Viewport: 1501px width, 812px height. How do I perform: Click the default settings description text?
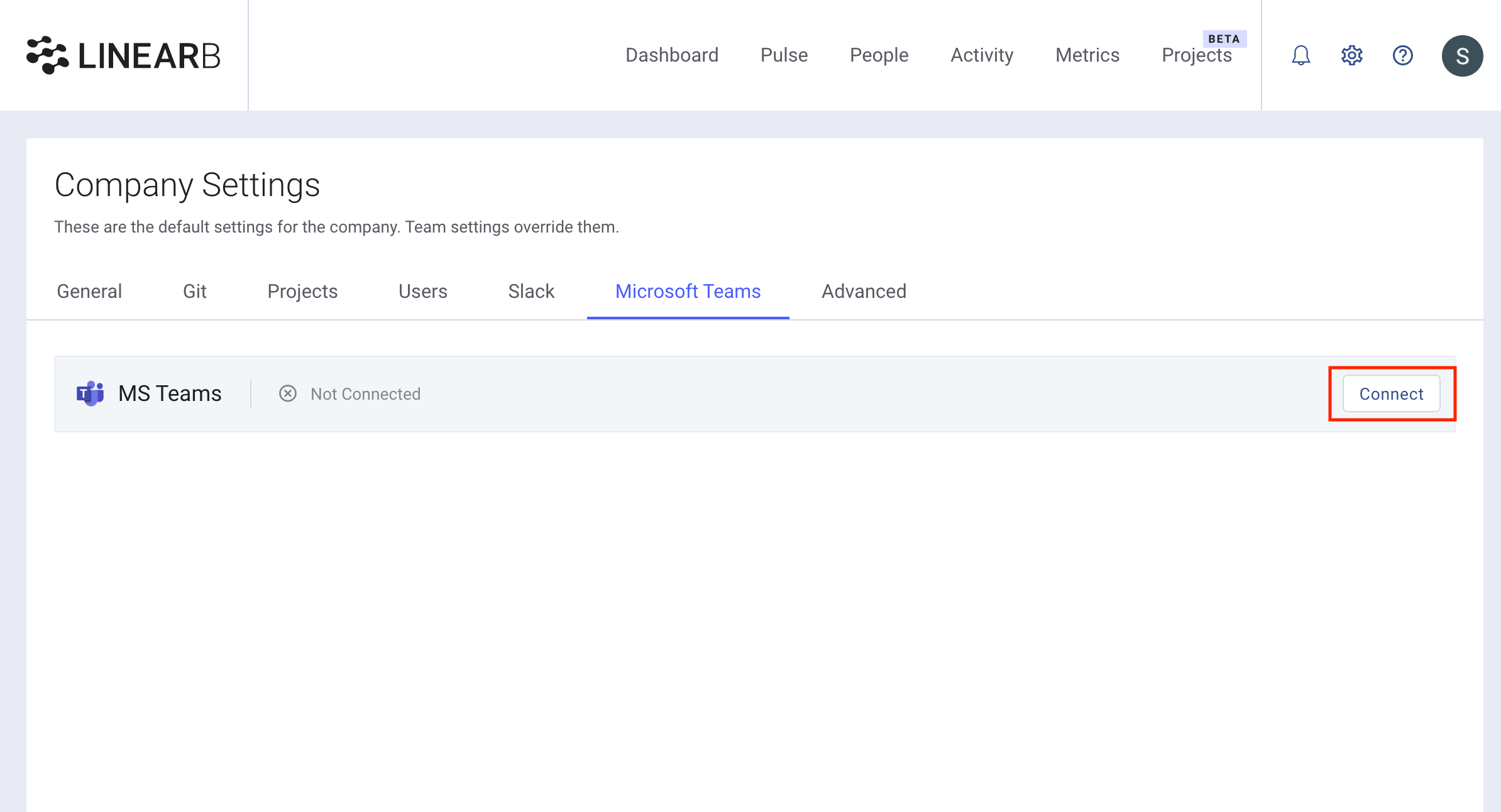[x=336, y=227]
